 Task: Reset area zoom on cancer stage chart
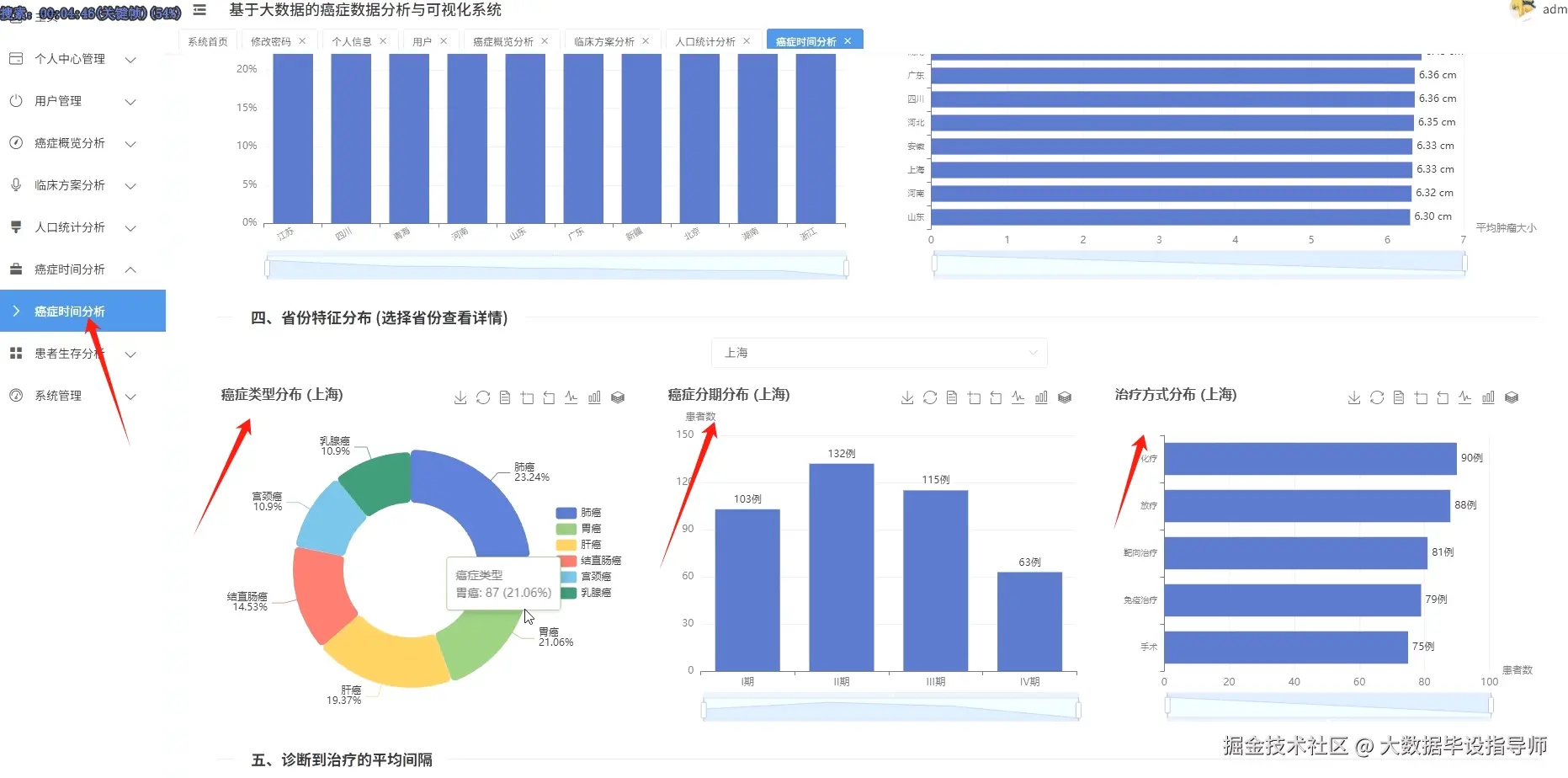point(996,397)
